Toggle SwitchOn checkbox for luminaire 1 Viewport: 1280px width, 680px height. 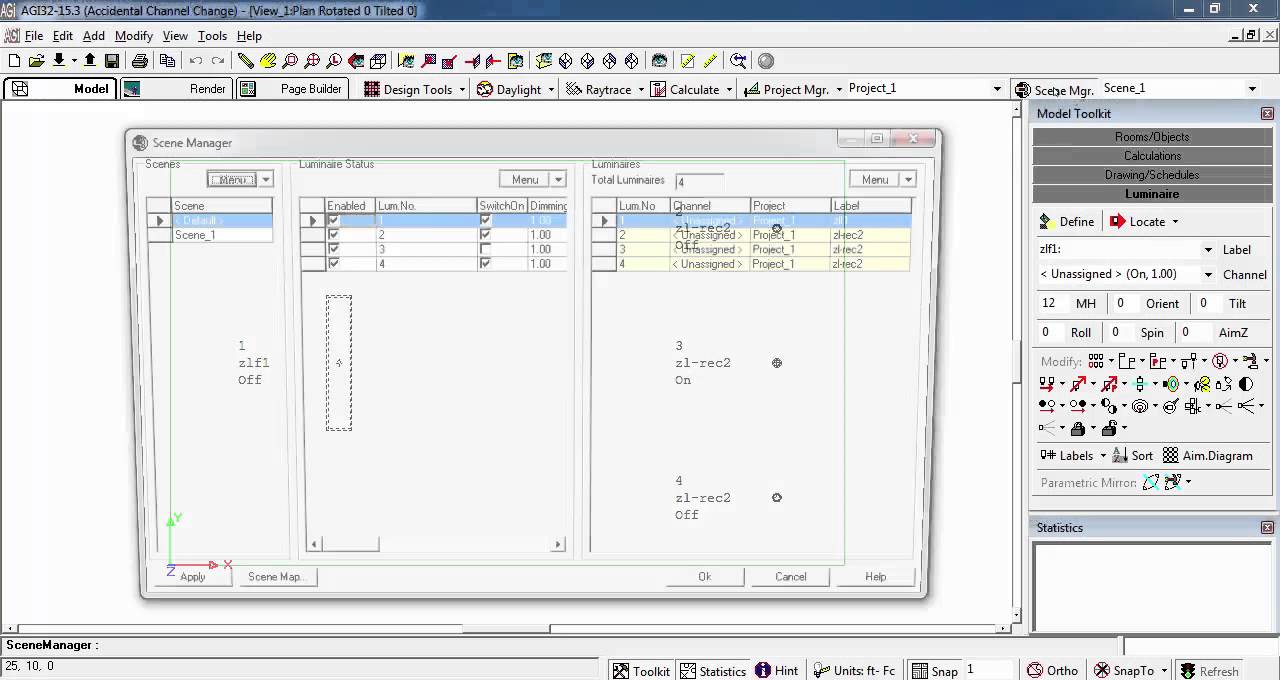[485, 220]
